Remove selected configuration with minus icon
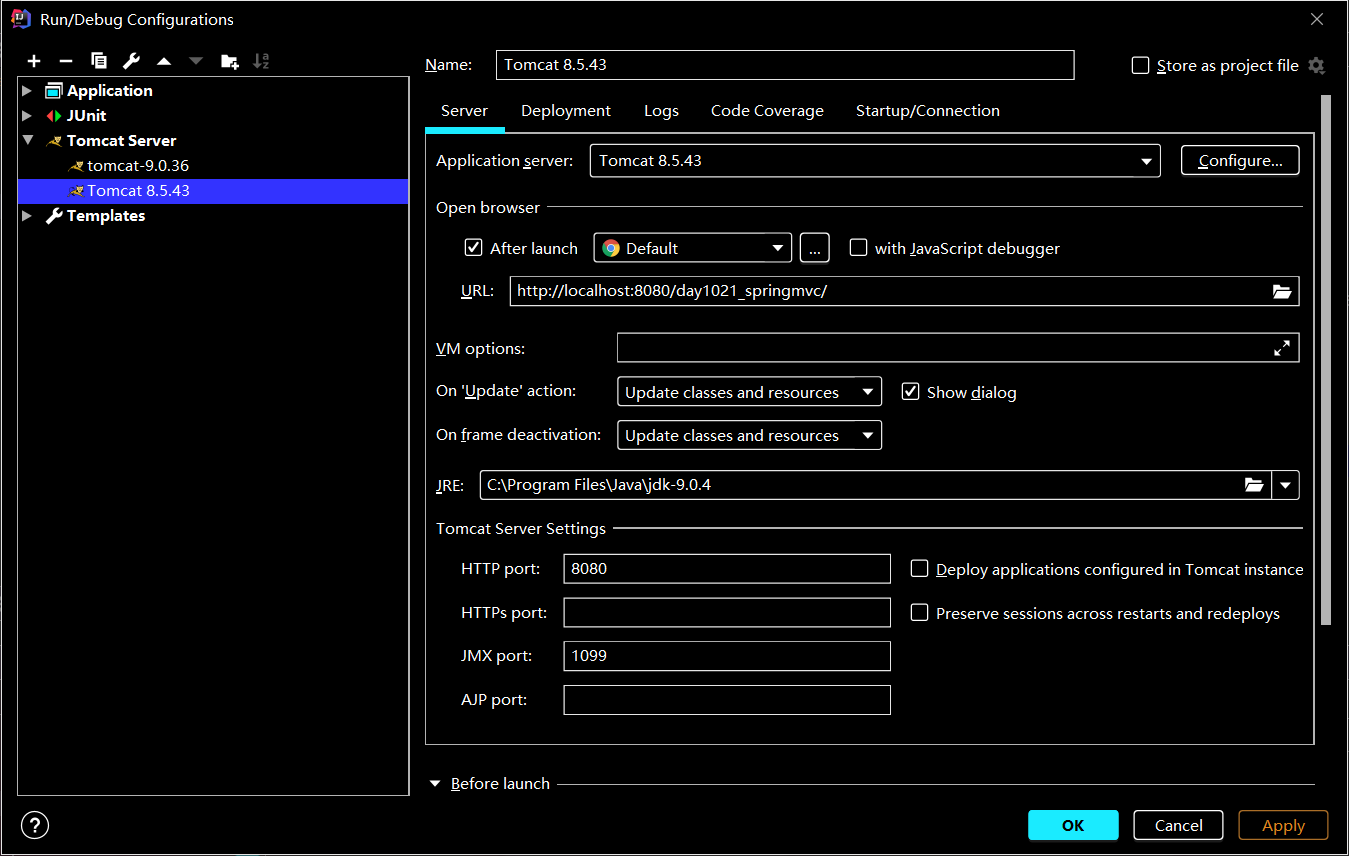The height and width of the screenshot is (856, 1349). pyautogui.click(x=66, y=61)
